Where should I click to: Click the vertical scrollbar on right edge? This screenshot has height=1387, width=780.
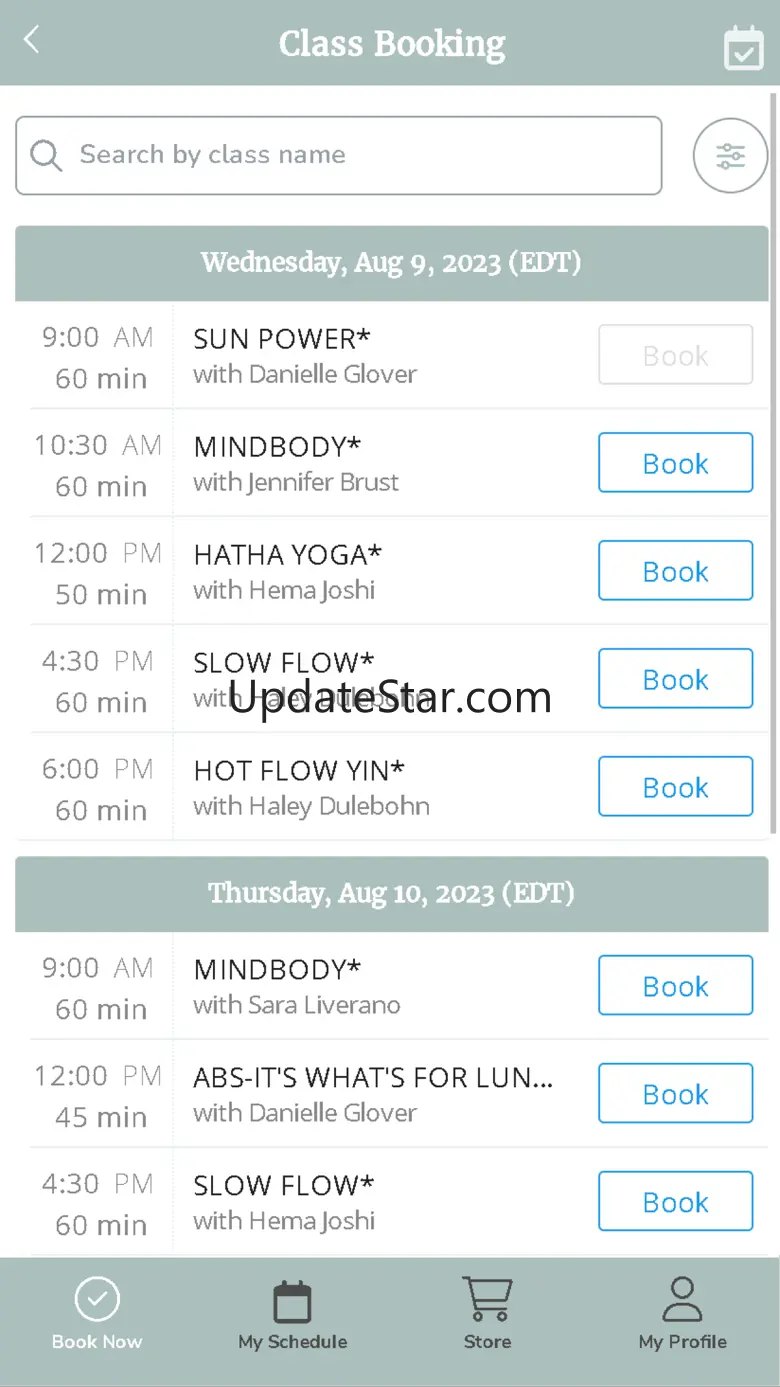click(773, 460)
